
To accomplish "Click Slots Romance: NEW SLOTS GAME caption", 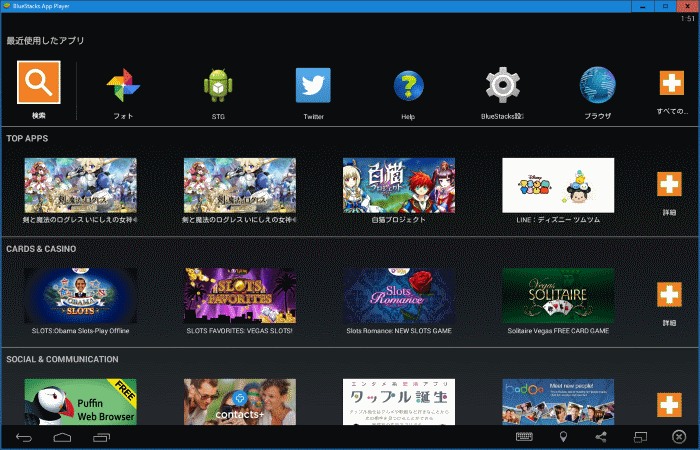I will pos(399,331).
